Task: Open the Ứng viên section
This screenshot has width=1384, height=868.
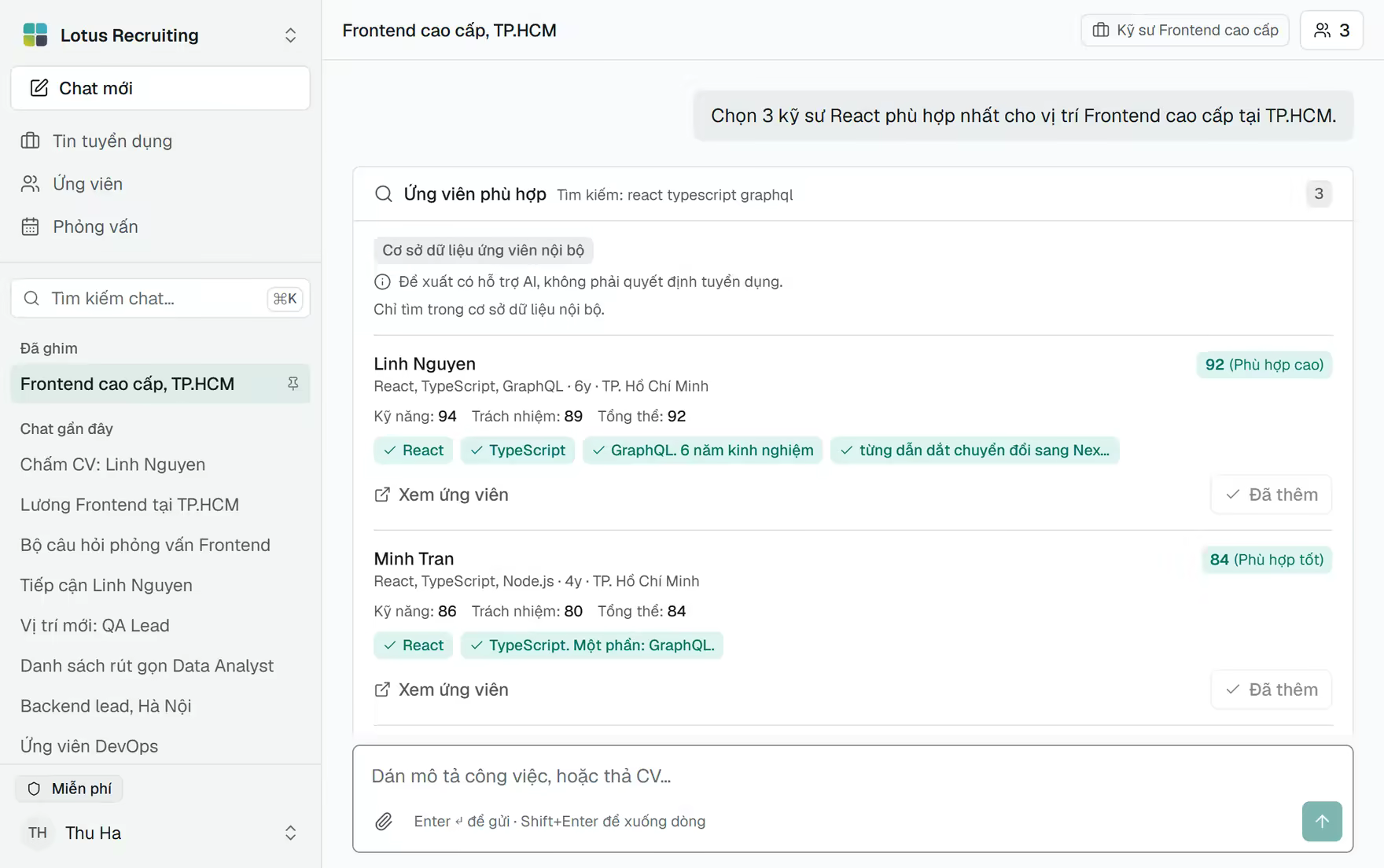Action: 160,184
